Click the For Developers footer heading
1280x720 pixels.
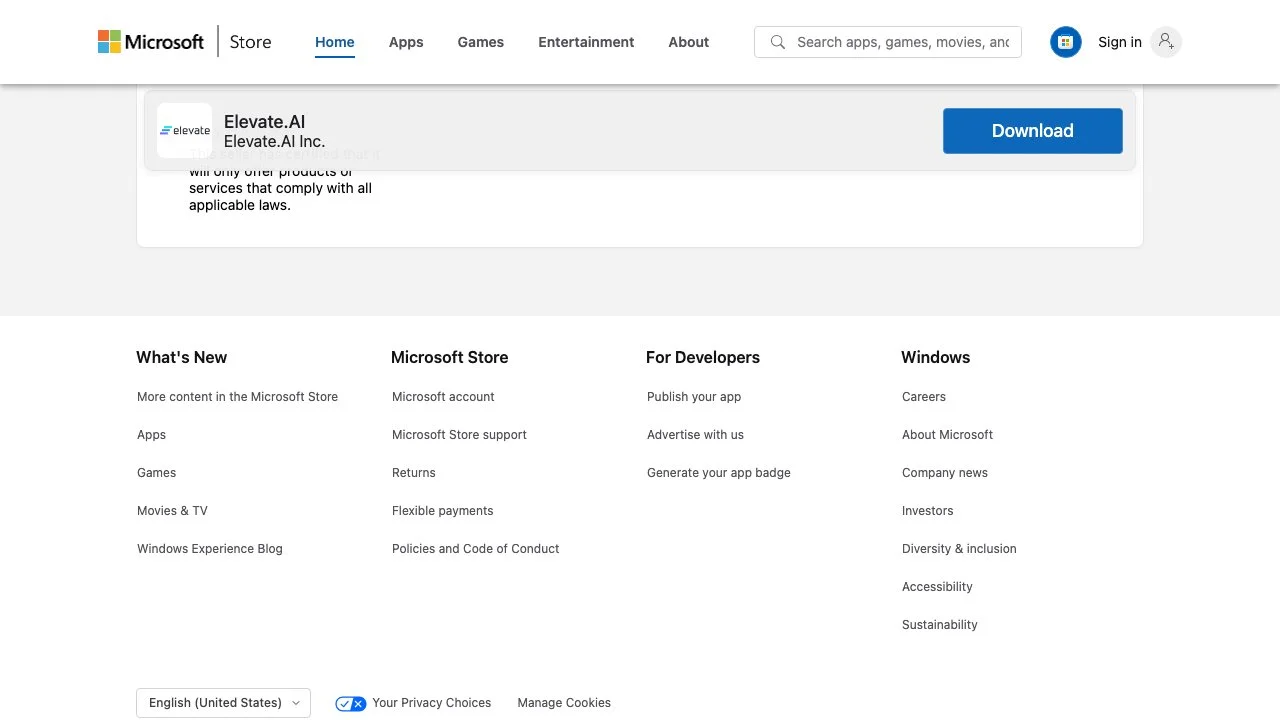tap(703, 357)
